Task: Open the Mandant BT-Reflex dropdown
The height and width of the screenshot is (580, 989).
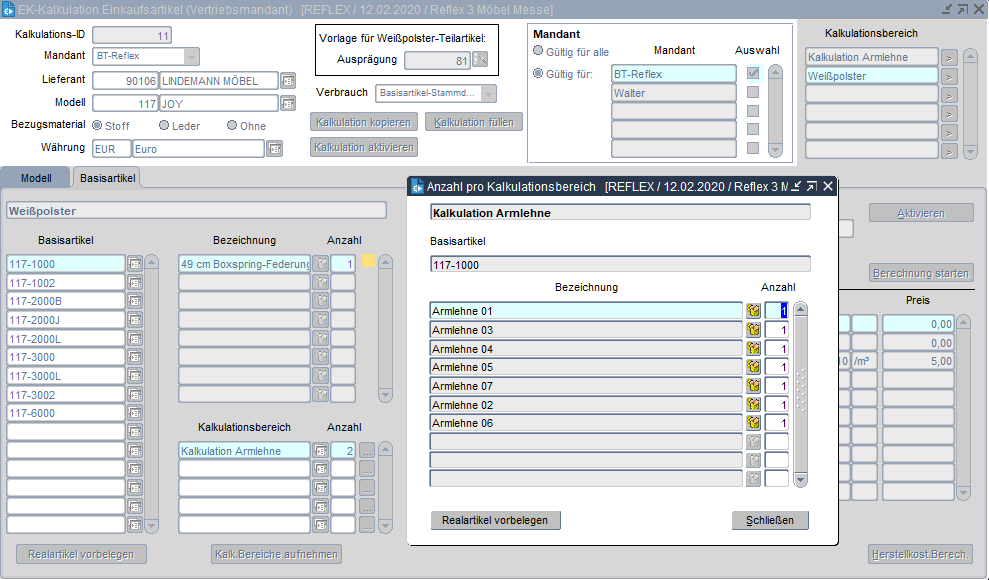Action: [192, 56]
